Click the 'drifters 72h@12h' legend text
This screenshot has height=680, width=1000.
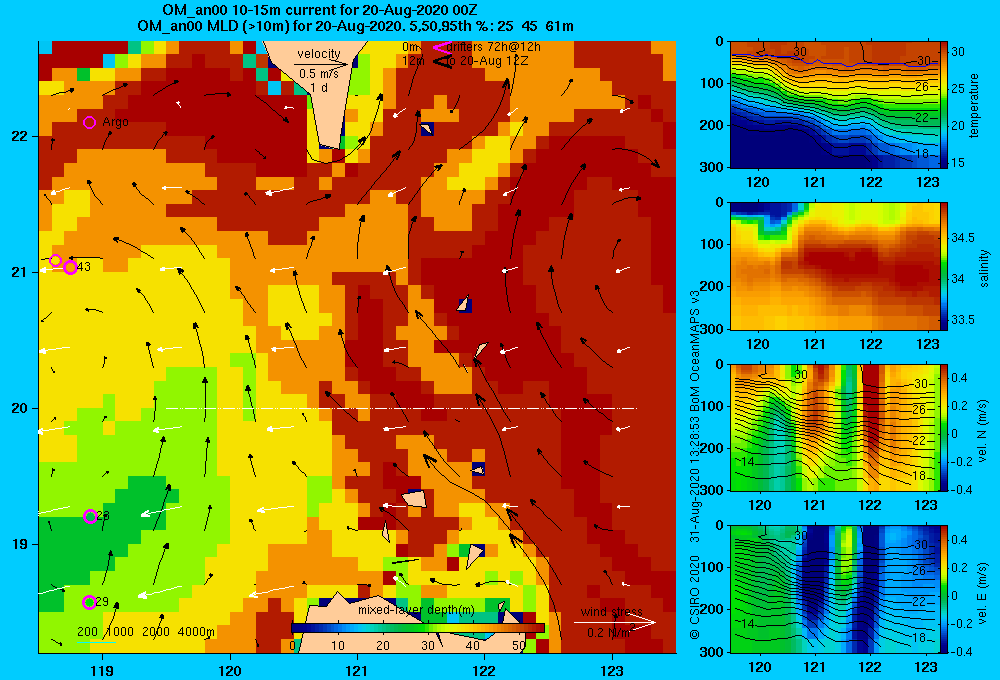point(494,47)
